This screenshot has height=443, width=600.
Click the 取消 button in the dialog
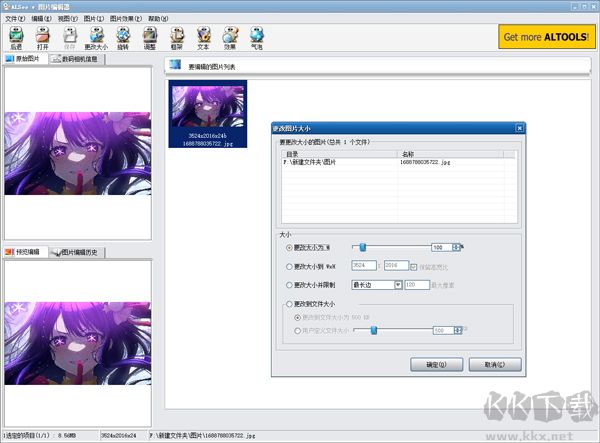pos(490,364)
